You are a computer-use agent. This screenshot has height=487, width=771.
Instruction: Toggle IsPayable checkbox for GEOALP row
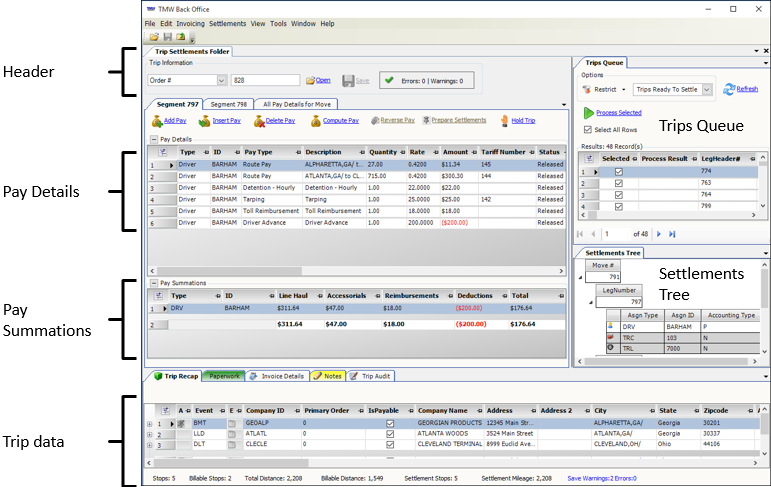click(390, 423)
